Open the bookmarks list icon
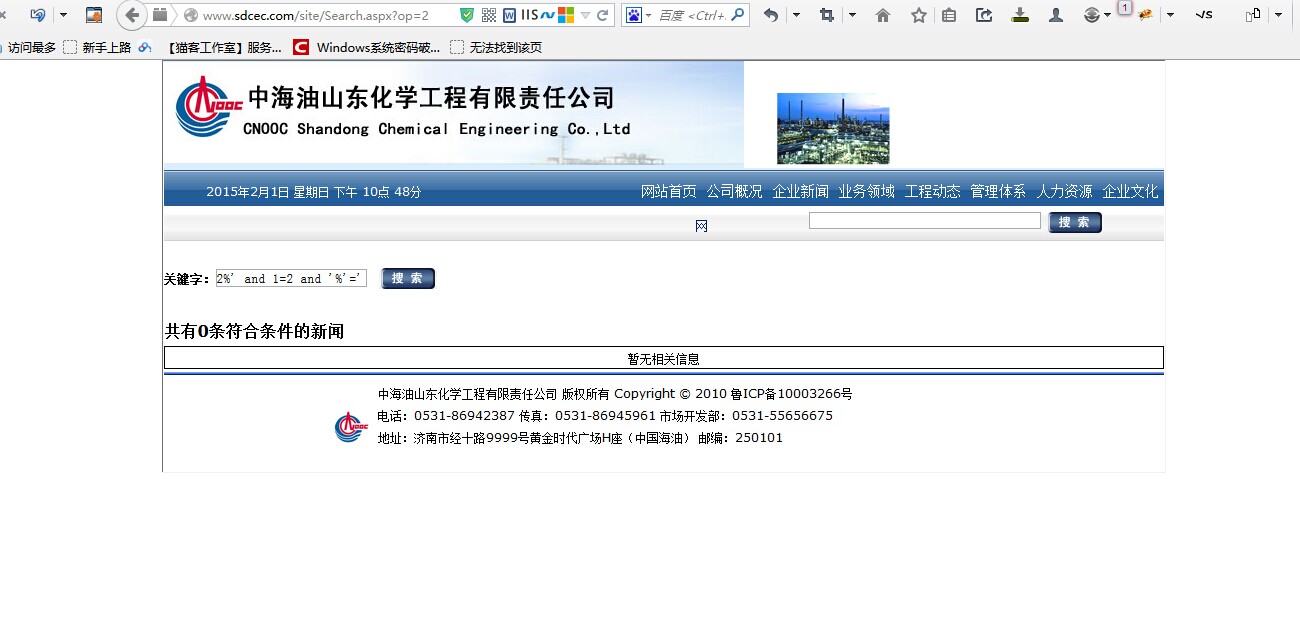Screen dimensions: 1300x624 click(x=950, y=15)
